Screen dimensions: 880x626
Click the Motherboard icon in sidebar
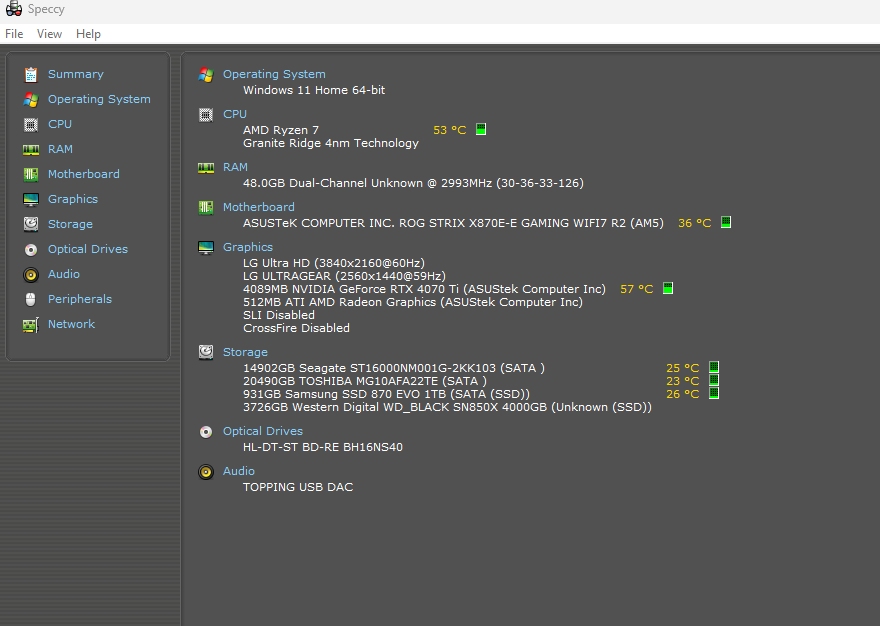click(x=31, y=175)
